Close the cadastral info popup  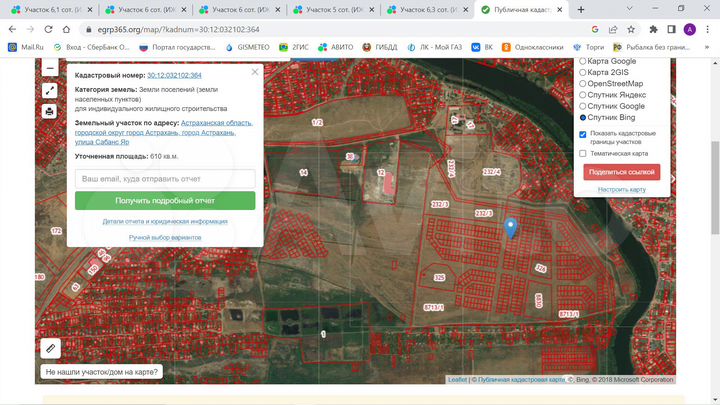point(255,71)
